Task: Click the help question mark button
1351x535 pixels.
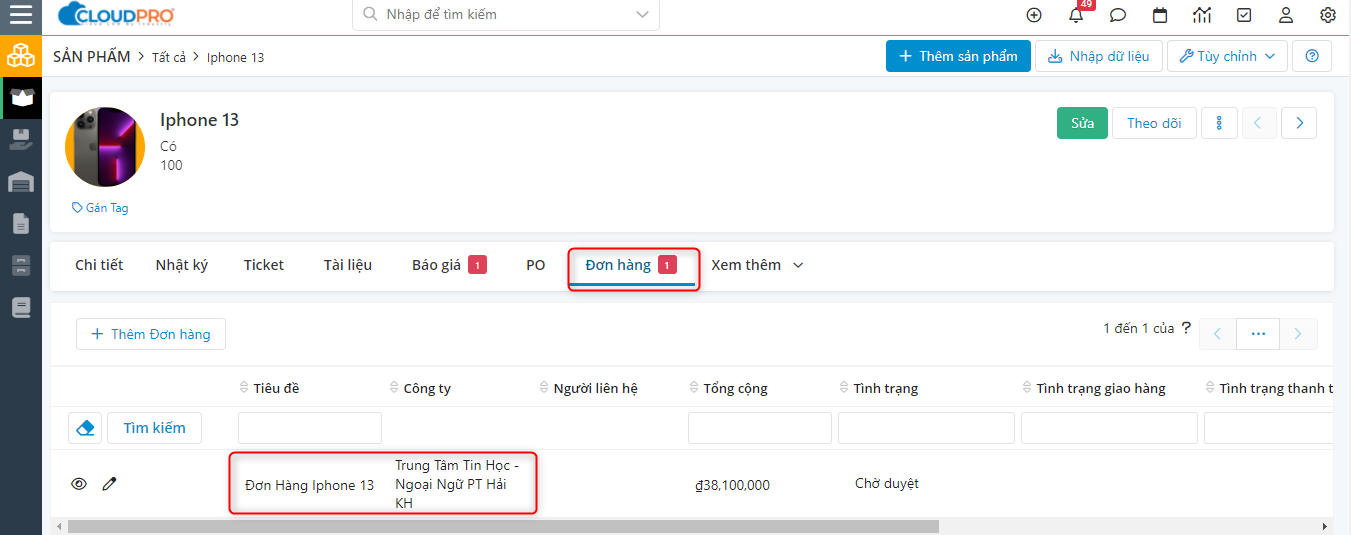Action: pos(1312,56)
